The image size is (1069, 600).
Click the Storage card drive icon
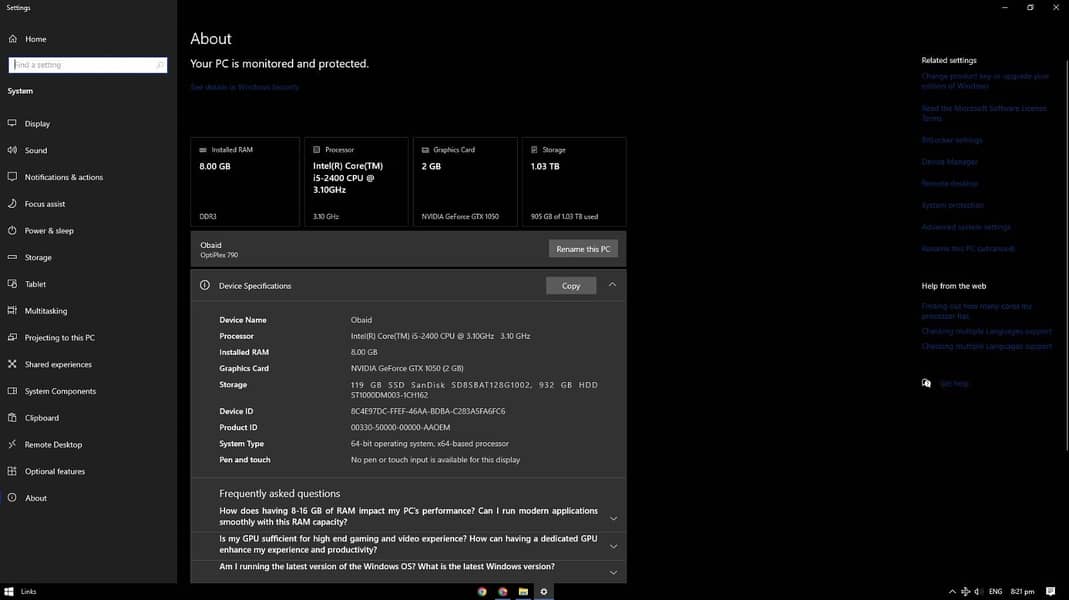[x=534, y=149]
